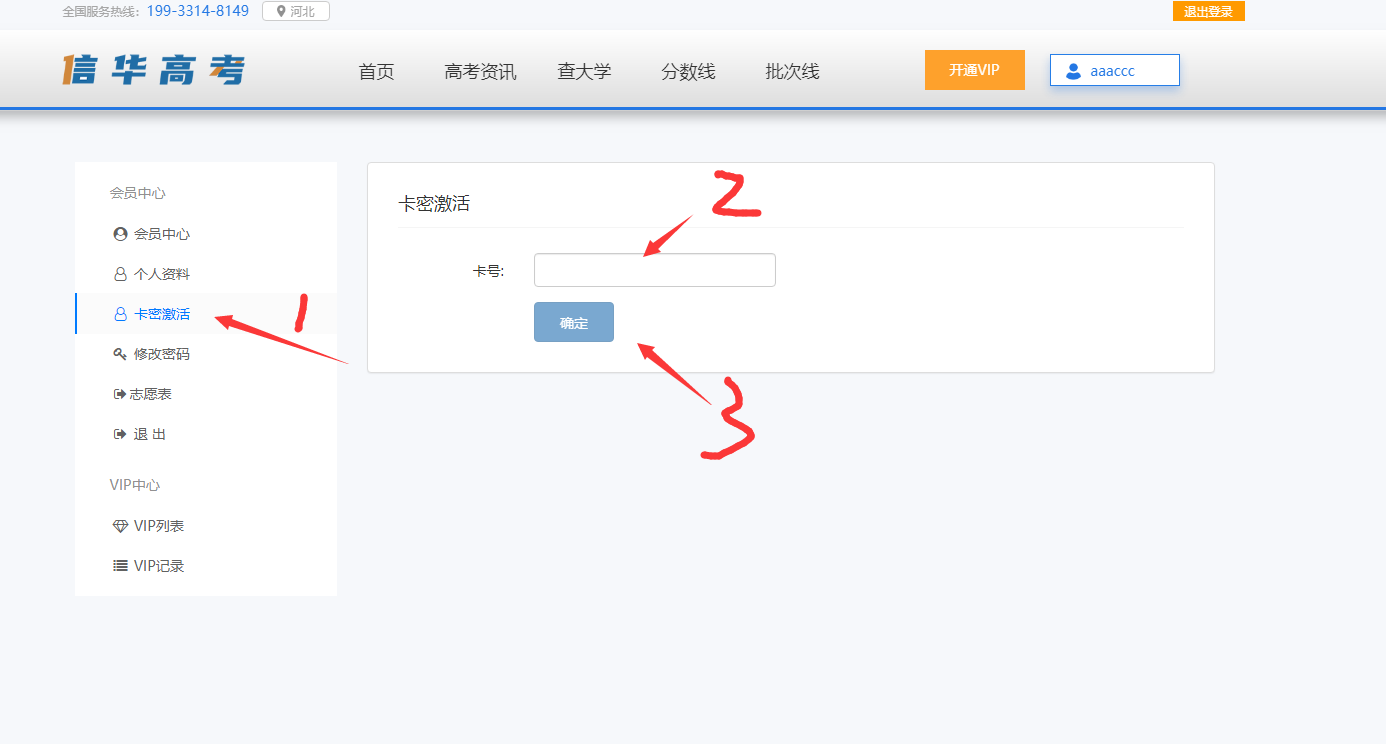Open the 河北 region selector
This screenshot has width=1386, height=744.
pos(296,12)
